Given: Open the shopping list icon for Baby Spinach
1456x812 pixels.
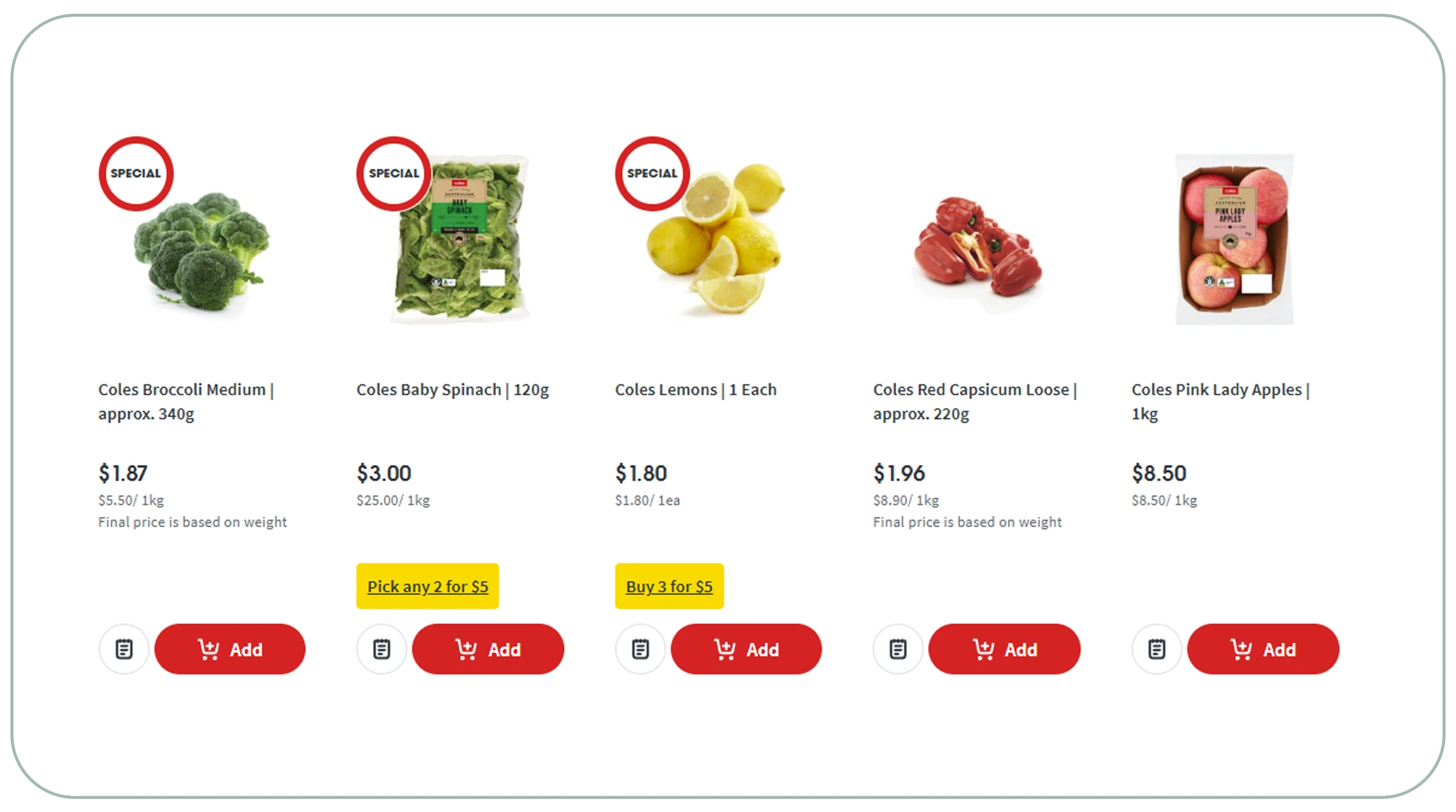Looking at the screenshot, I should tap(382, 649).
